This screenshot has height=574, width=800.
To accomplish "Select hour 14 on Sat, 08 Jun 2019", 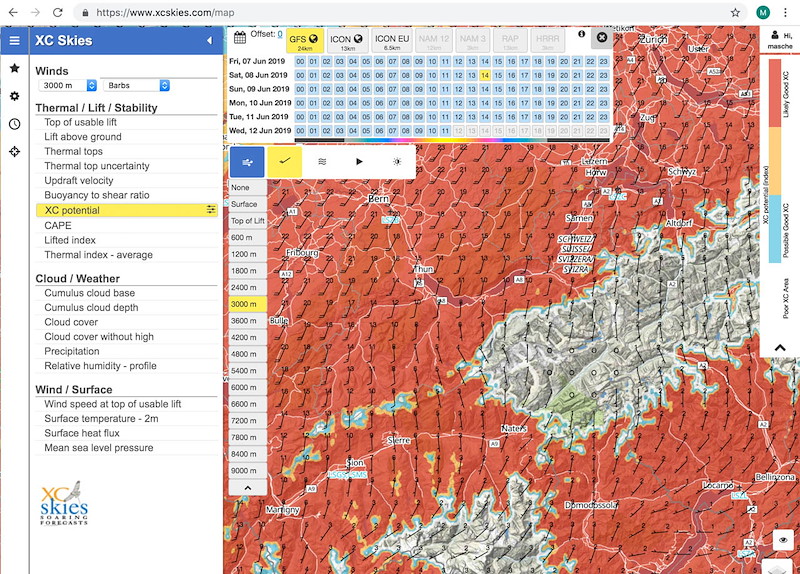I will 485,75.
